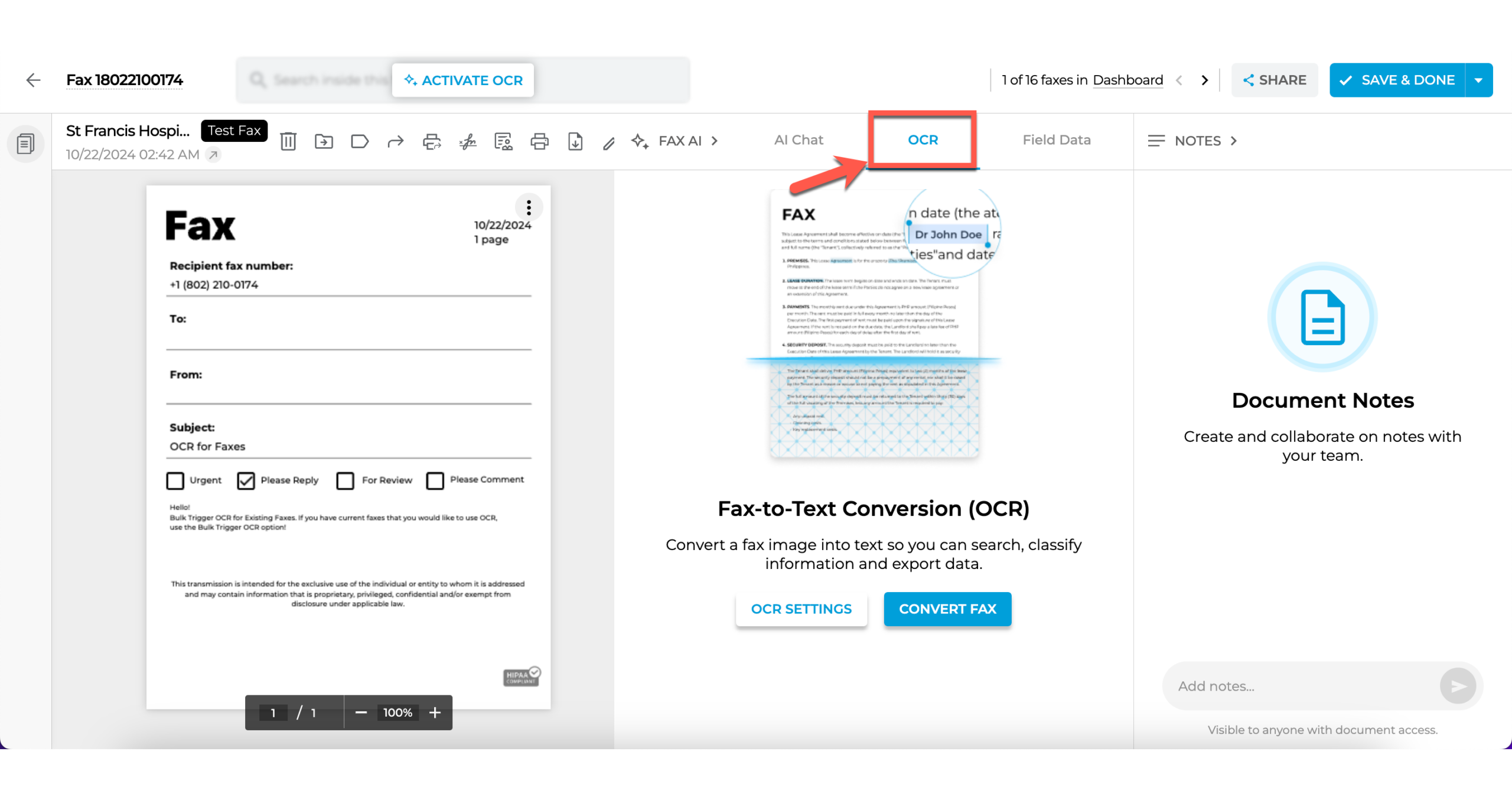Click the OCR SETTINGS button
1512x787 pixels.
tap(801, 608)
